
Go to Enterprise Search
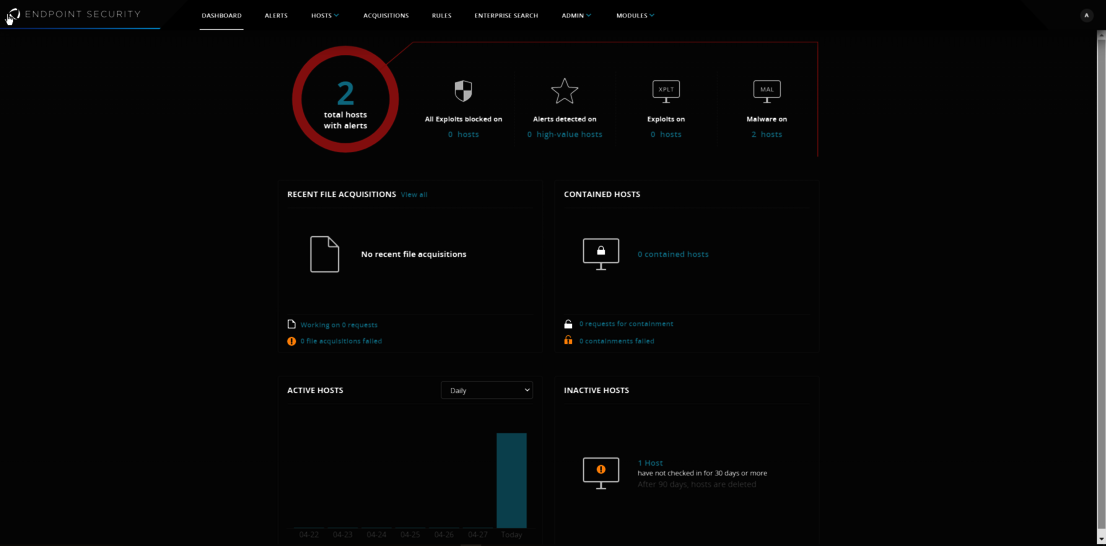coord(506,16)
